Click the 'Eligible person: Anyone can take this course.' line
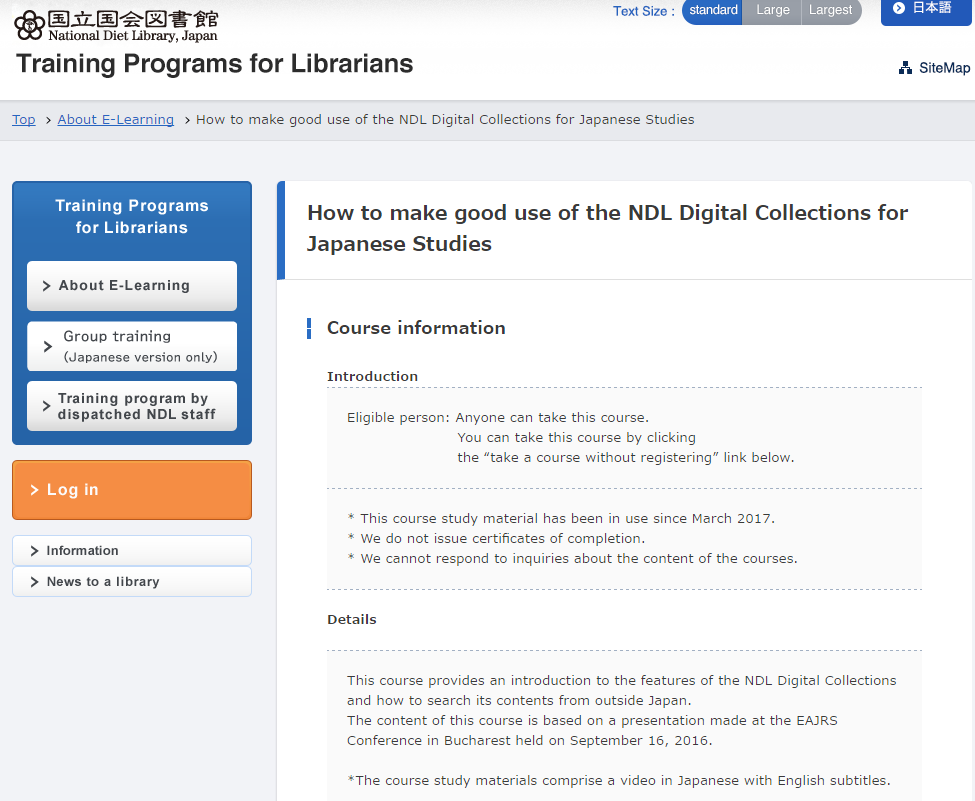This screenshot has width=975, height=801. coord(498,417)
